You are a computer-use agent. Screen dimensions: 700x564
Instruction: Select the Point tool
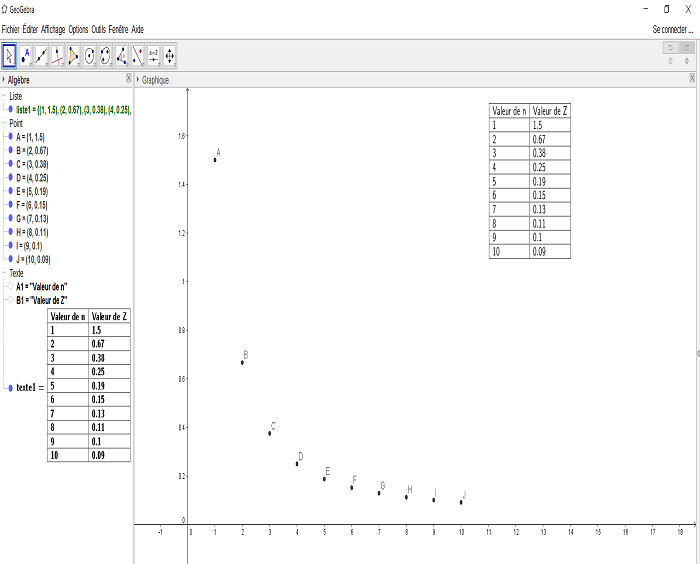tap(25, 55)
